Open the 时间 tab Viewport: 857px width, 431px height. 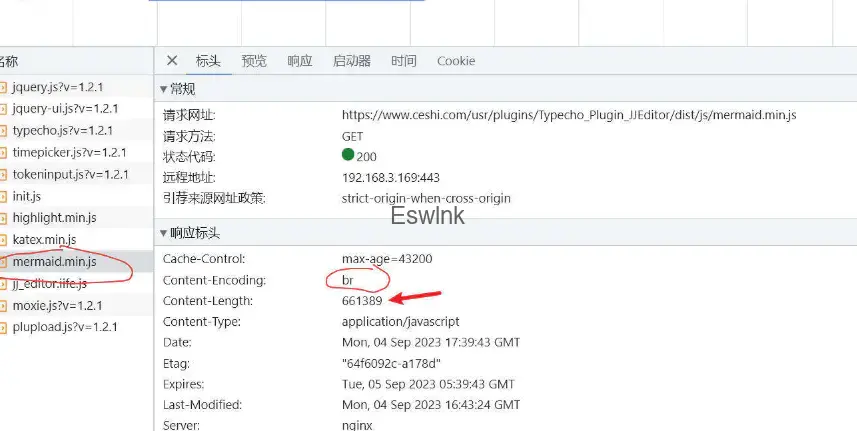[x=404, y=61]
